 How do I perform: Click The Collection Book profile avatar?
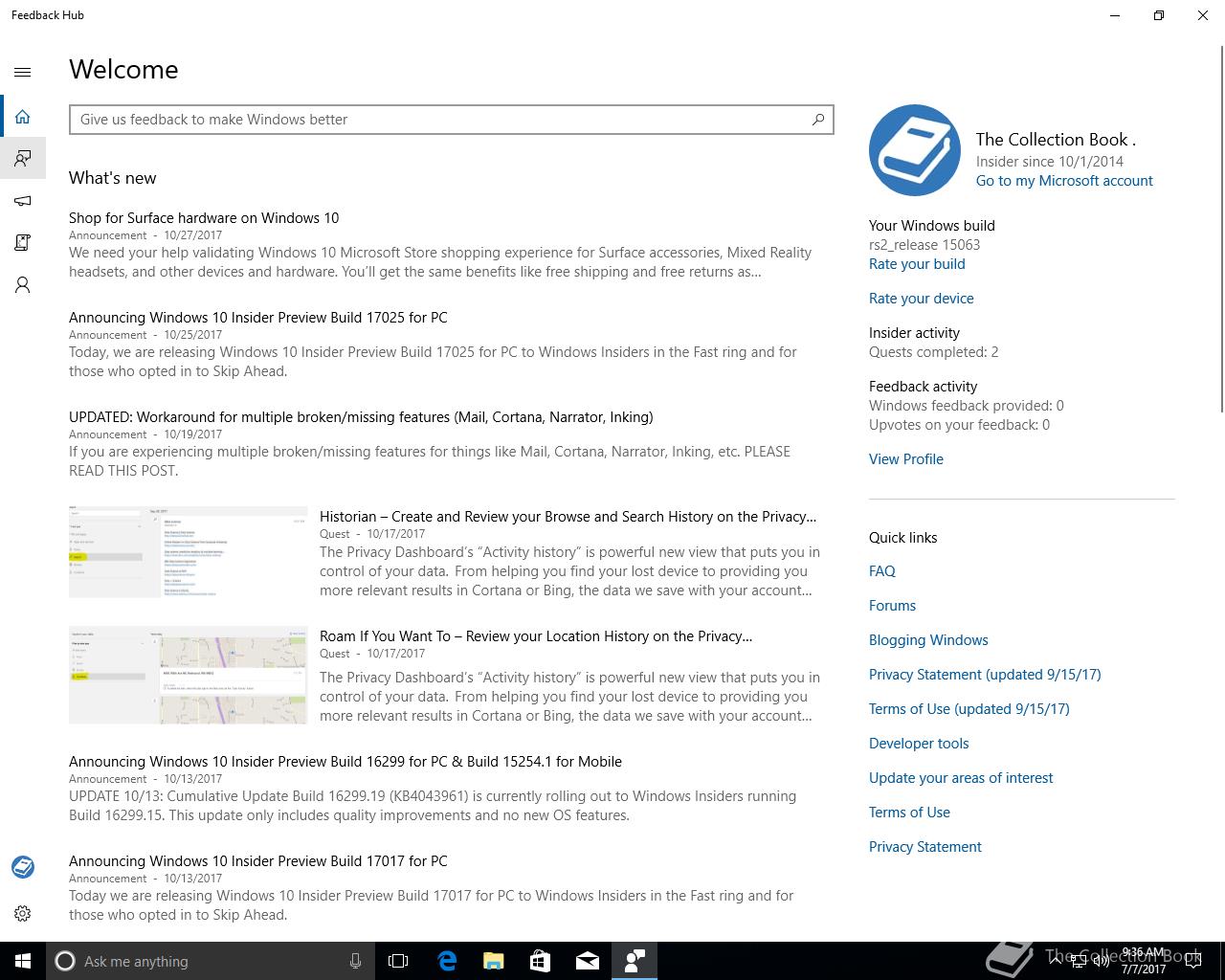click(915, 150)
